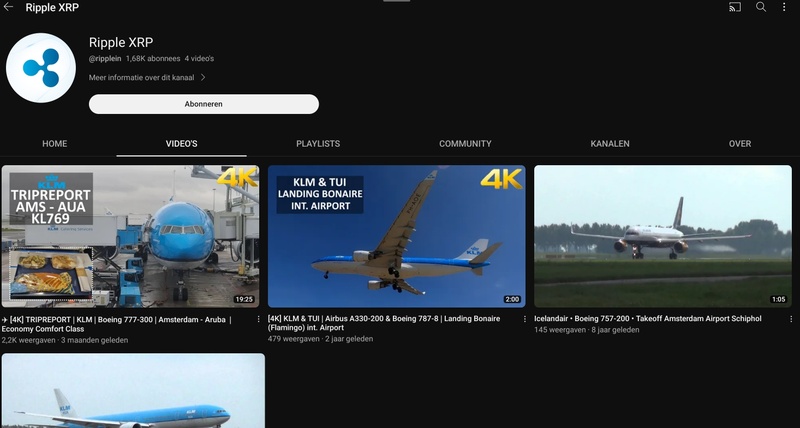Switch to the HOME tab
This screenshot has height=428, width=800.
point(55,144)
